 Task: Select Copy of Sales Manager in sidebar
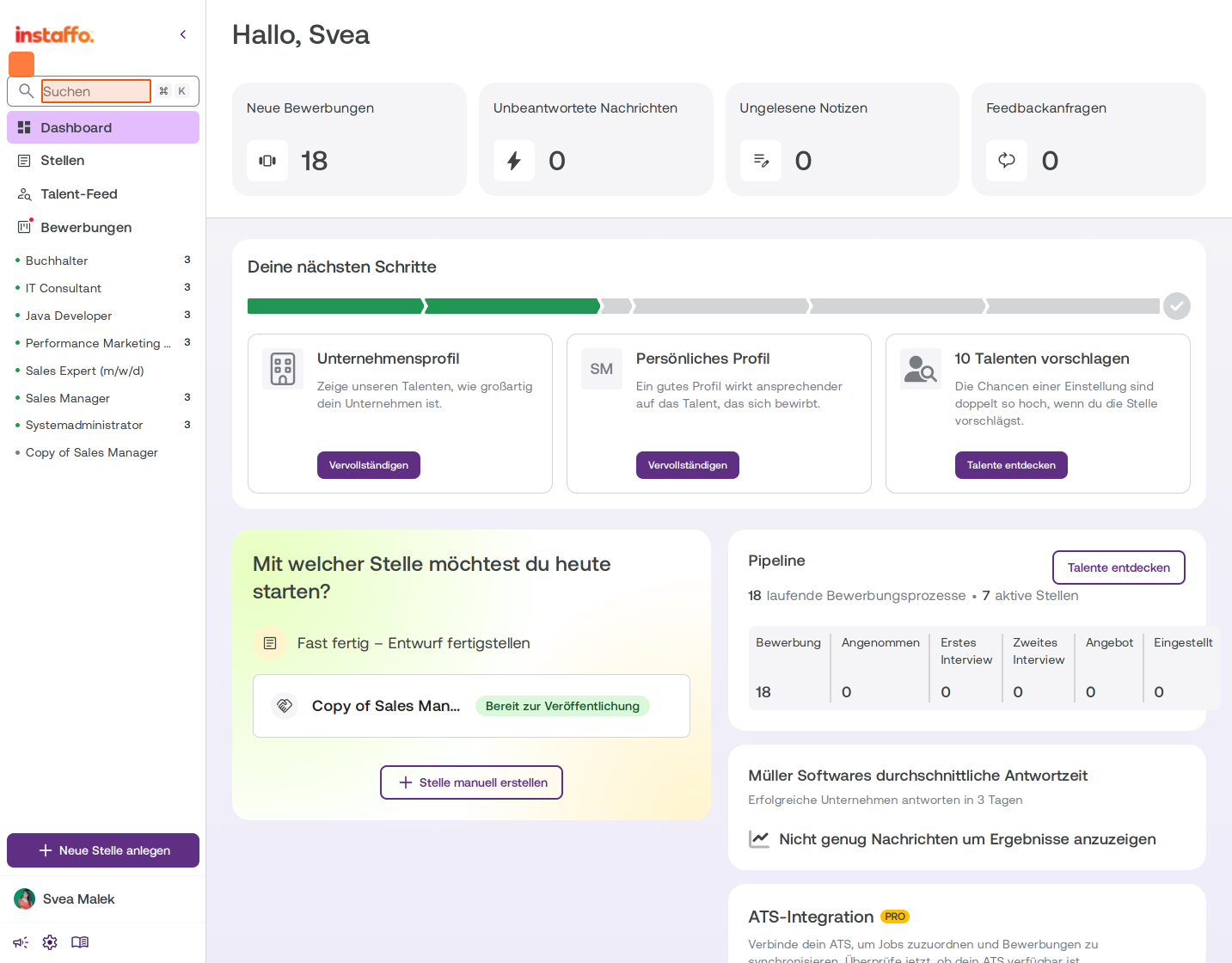pos(103,452)
